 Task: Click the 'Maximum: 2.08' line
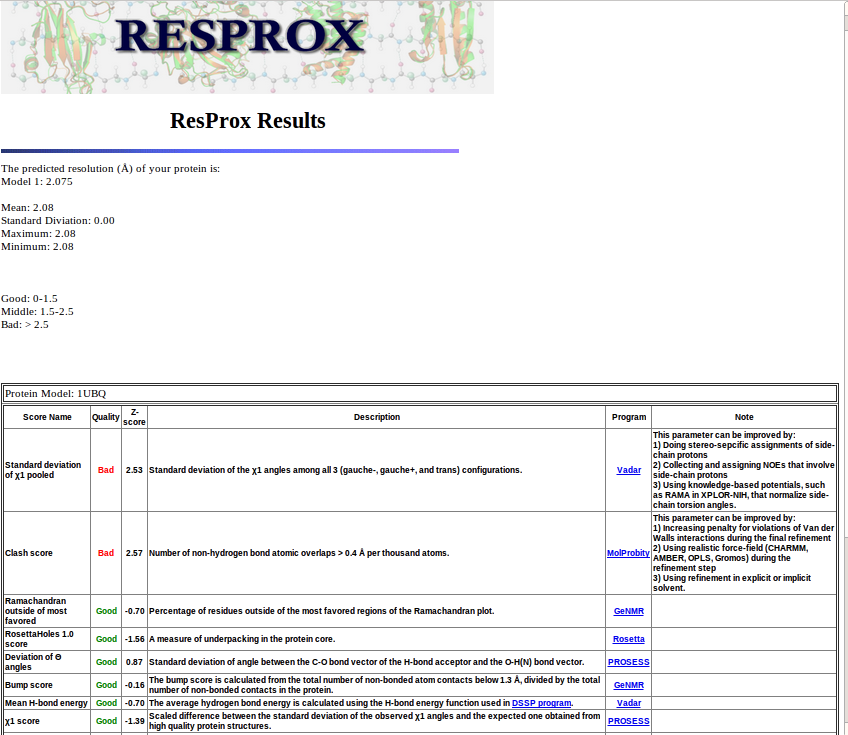point(38,234)
